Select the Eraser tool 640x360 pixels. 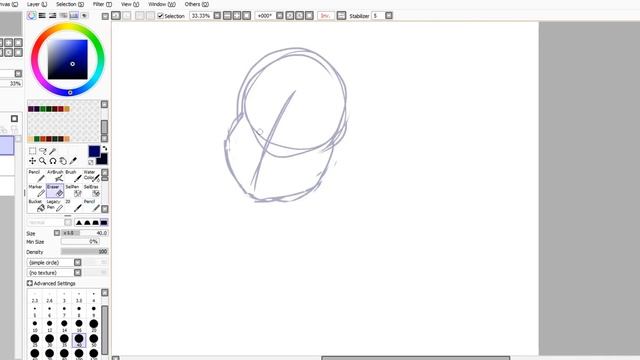(x=55, y=191)
